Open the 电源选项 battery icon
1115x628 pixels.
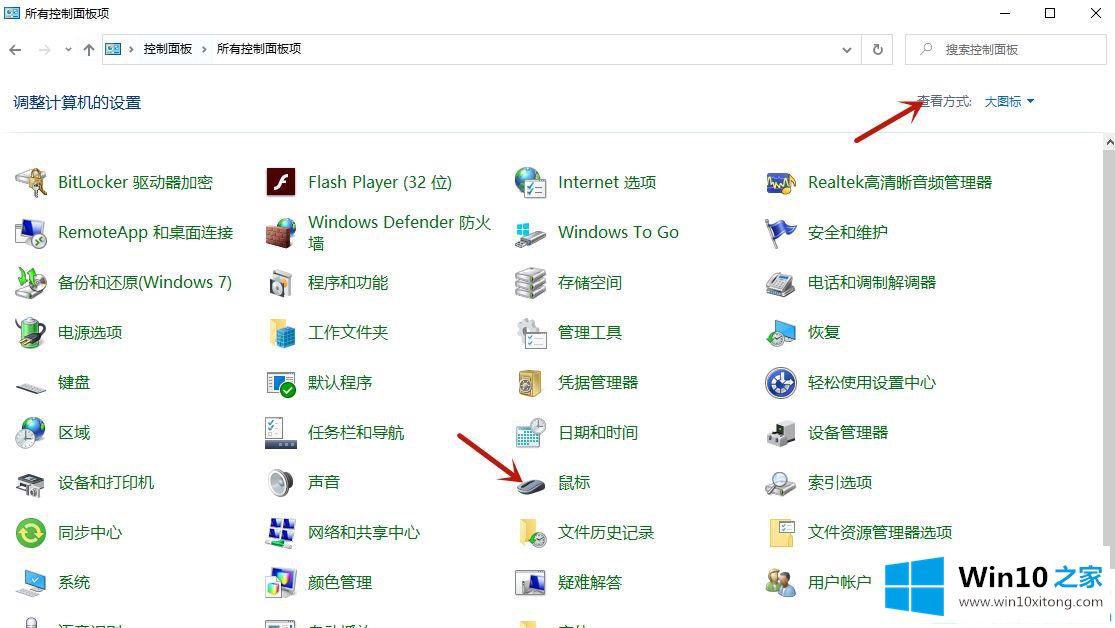(x=31, y=333)
